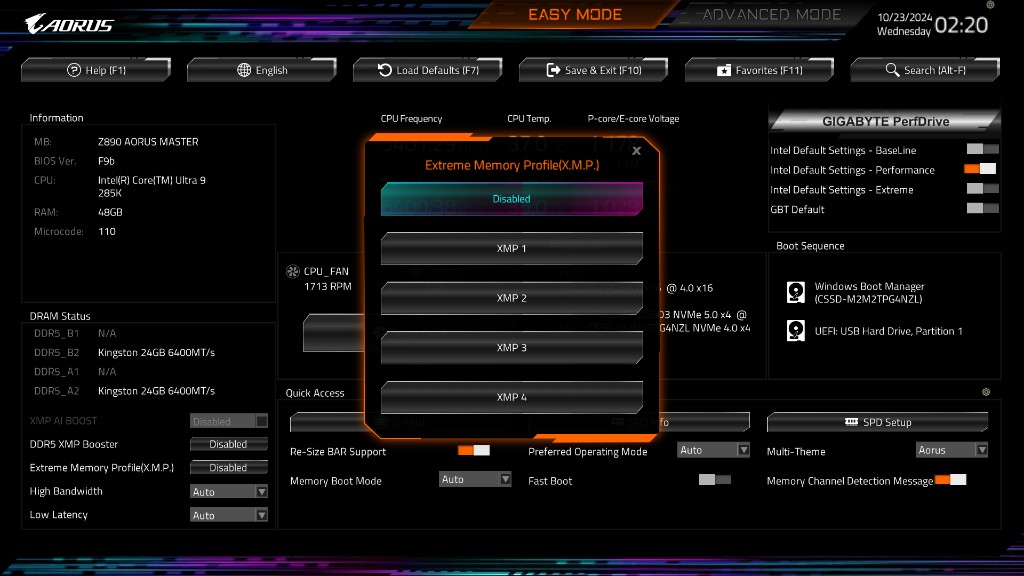Click Windows Boot Manager boot entry
The height and width of the screenshot is (576, 1024).
click(869, 293)
